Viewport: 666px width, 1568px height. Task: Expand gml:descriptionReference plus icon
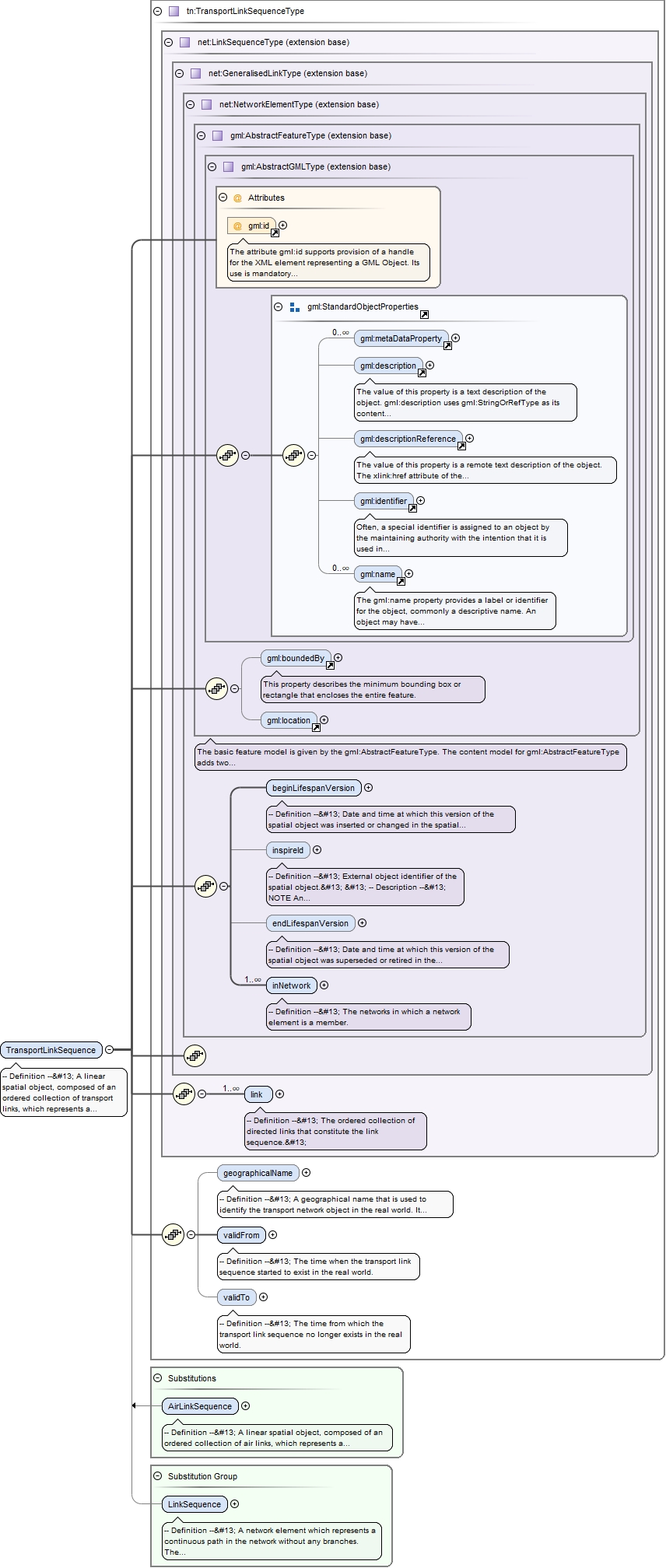(x=469, y=439)
